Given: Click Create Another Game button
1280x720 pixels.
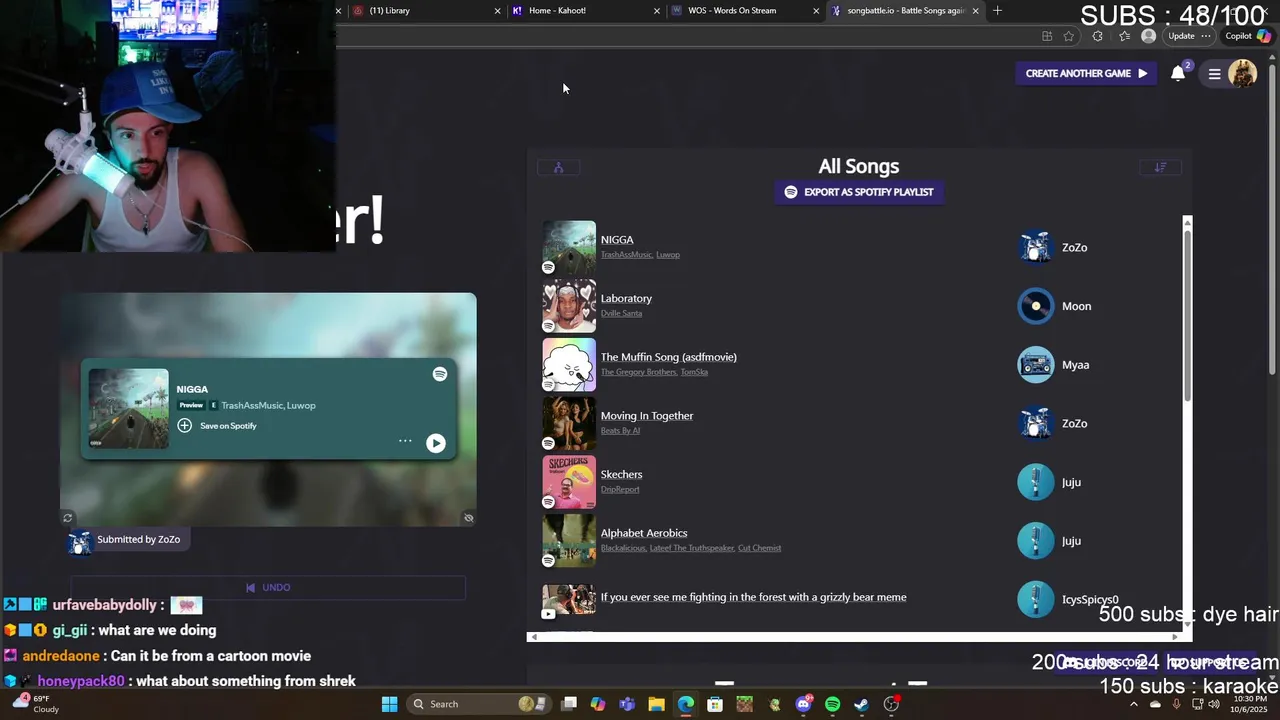Looking at the screenshot, I should pyautogui.click(x=1086, y=73).
